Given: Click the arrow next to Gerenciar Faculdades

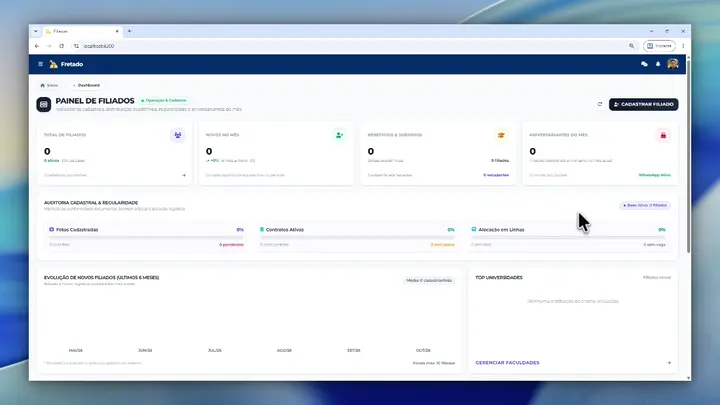Looking at the screenshot, I should pos(669,363).
